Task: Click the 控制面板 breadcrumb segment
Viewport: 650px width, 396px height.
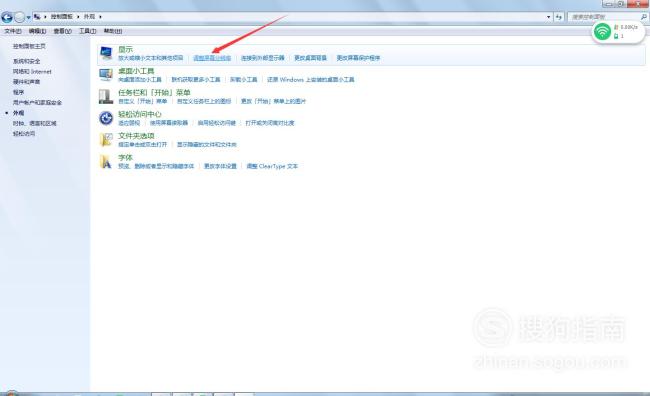Action: pyautogui.click(x=62, y=17)
